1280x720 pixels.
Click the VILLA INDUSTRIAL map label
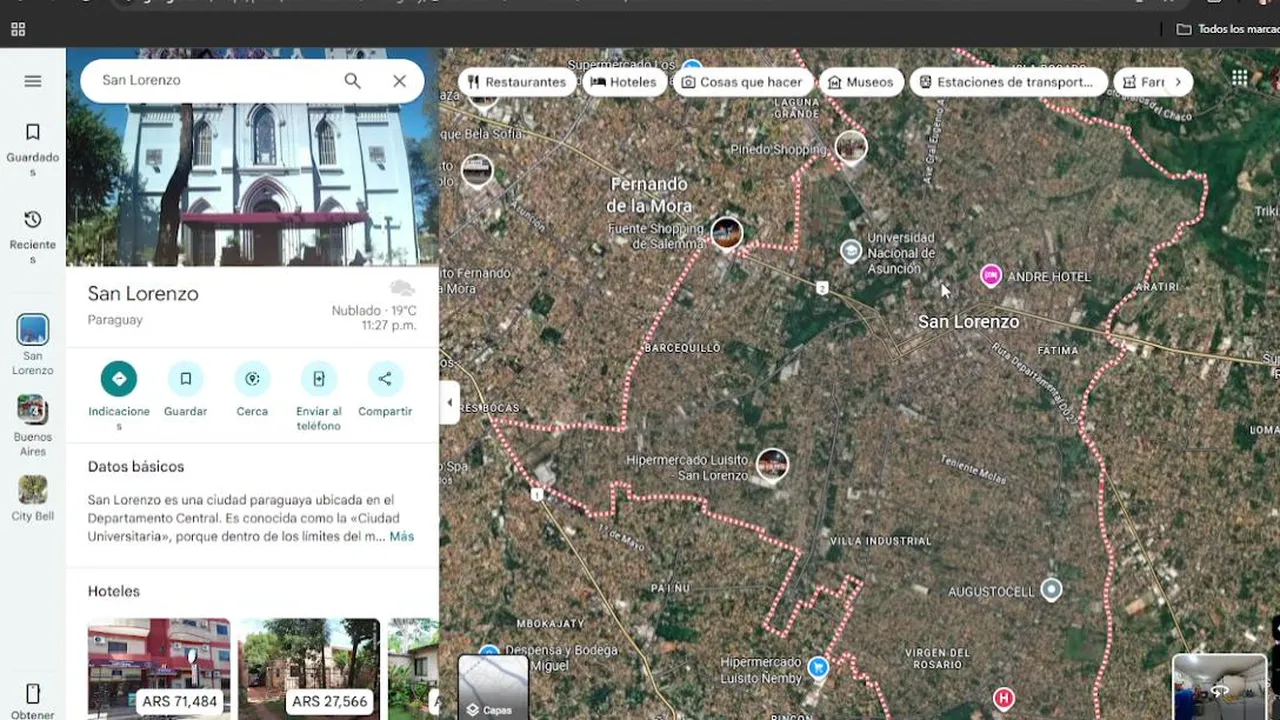(881, 541)
